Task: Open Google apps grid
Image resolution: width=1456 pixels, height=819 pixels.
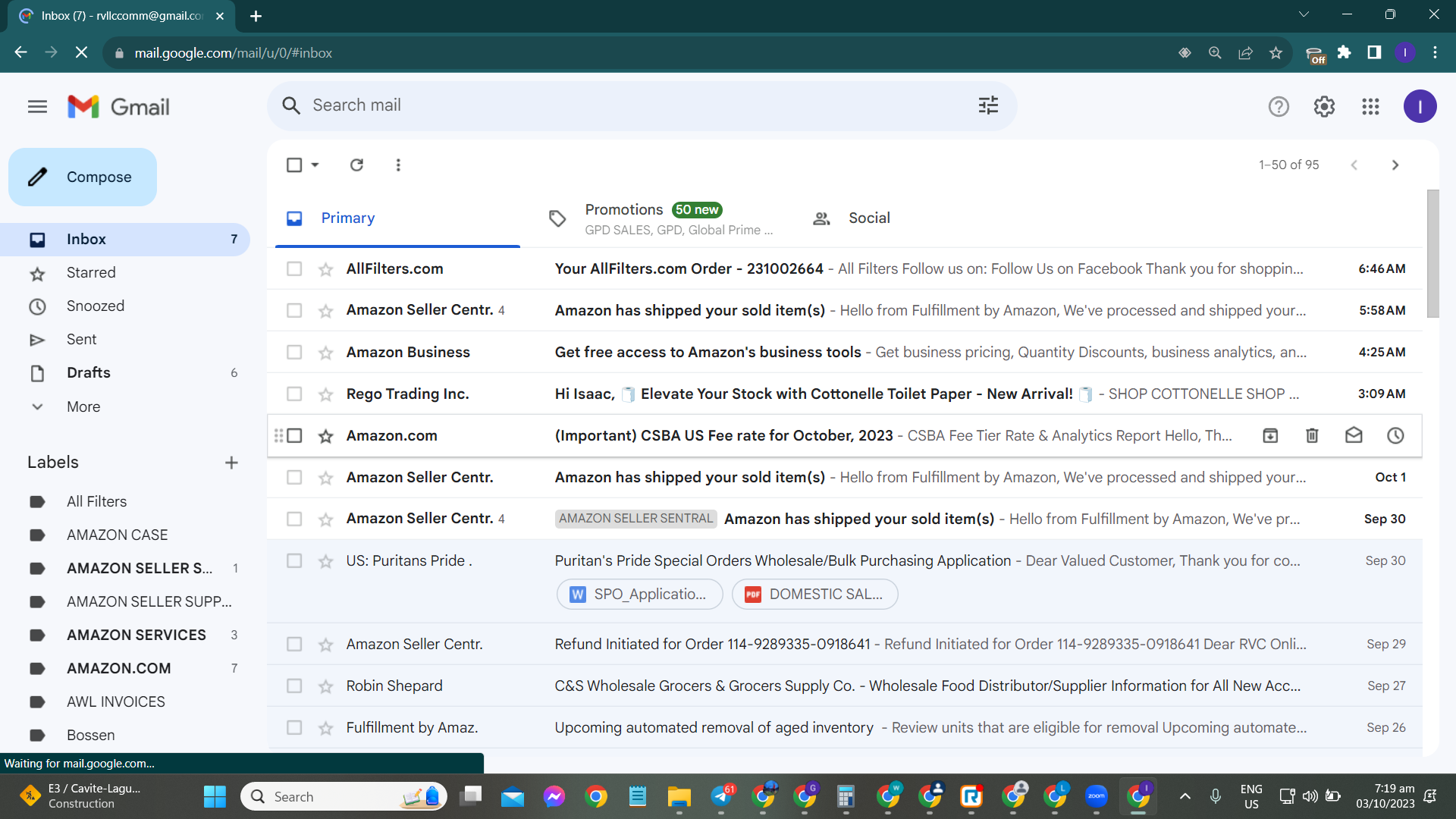Action: pyautogui.click(x=1370, y=107)
